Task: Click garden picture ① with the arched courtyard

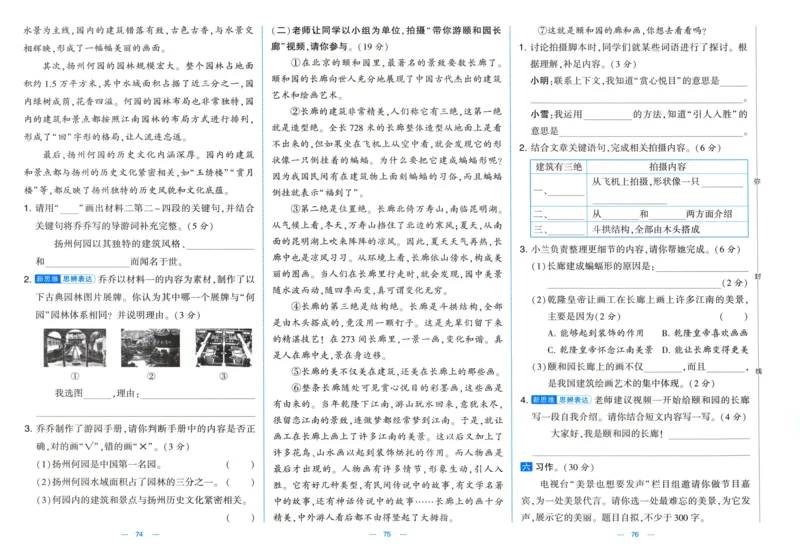Action: [75, 347]
